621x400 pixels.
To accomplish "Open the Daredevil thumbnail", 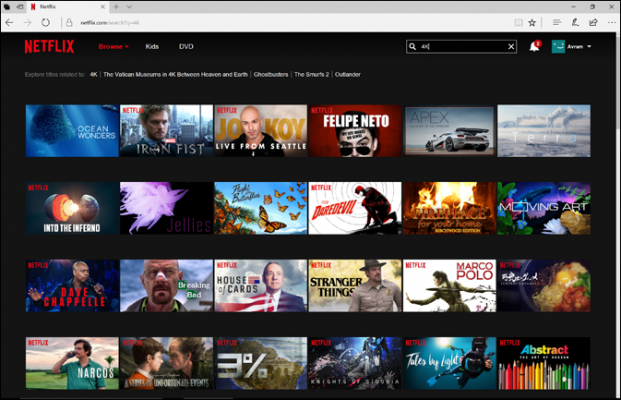I will (x=355, y=208).
